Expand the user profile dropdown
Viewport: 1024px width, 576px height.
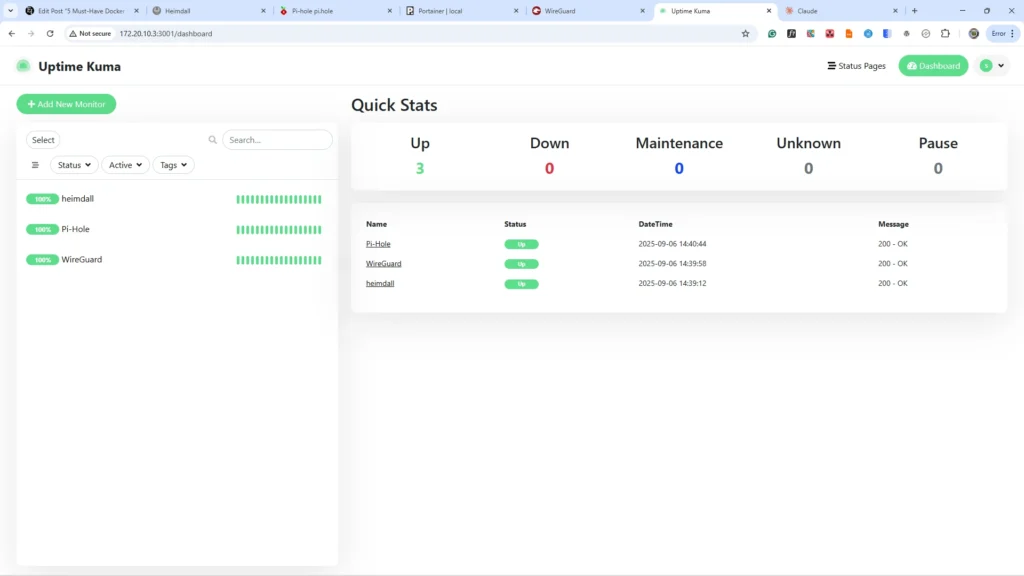click(992, 65)
